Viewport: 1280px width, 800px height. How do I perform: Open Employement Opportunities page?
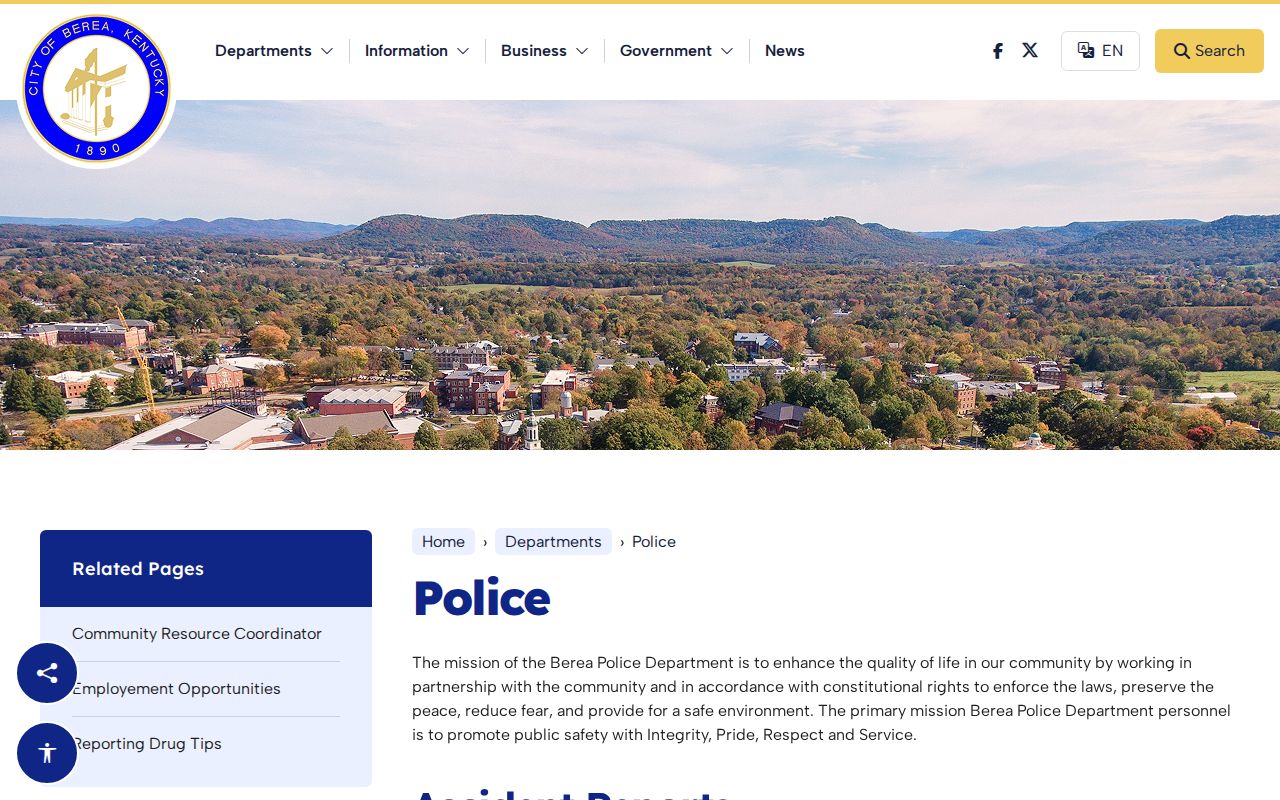point(176,689)
